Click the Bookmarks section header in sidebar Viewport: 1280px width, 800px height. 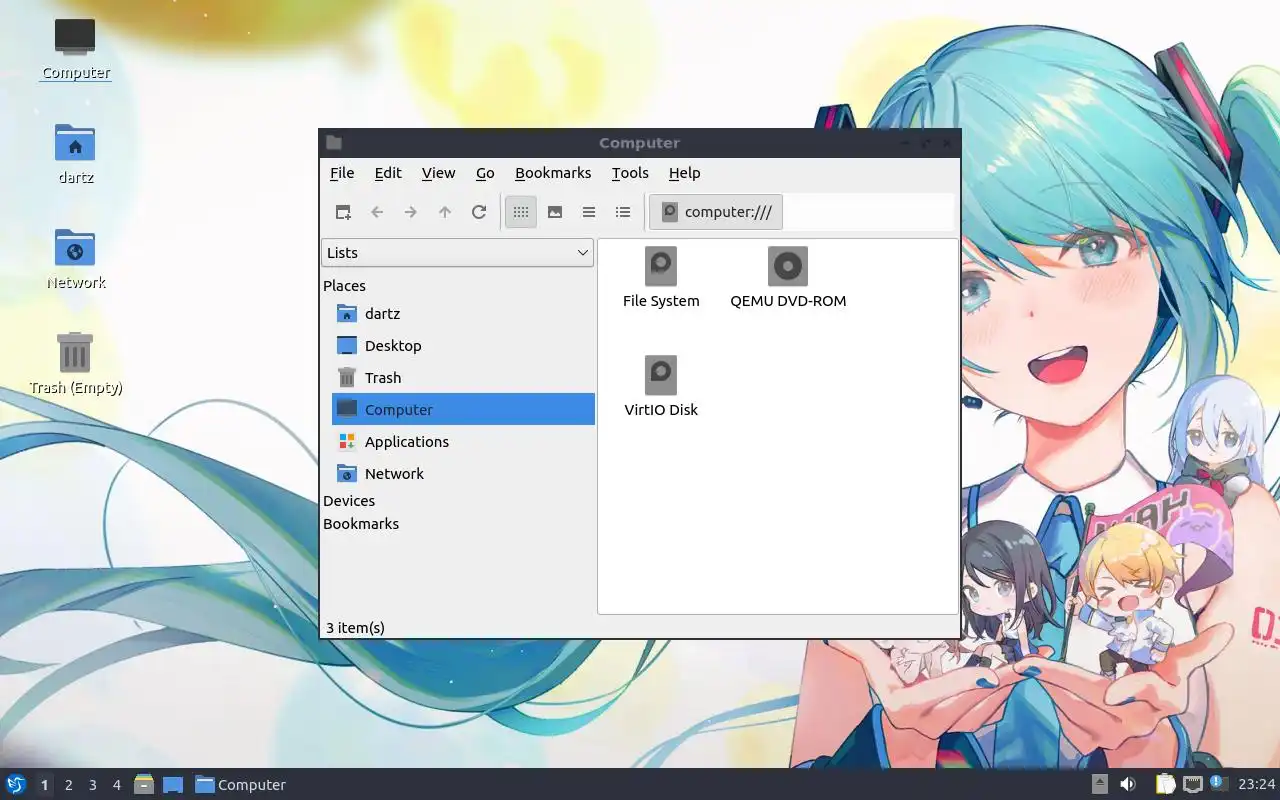coord(361,524)
